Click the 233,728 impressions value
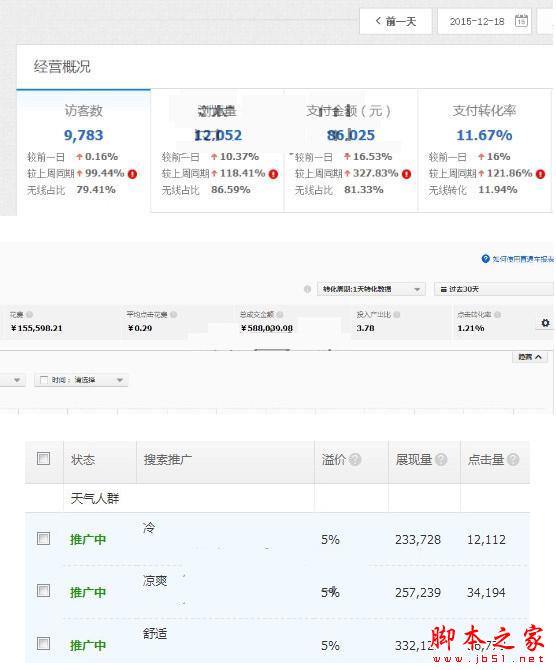The width and height of the screenshot is (556, 670). click(418, 540)
